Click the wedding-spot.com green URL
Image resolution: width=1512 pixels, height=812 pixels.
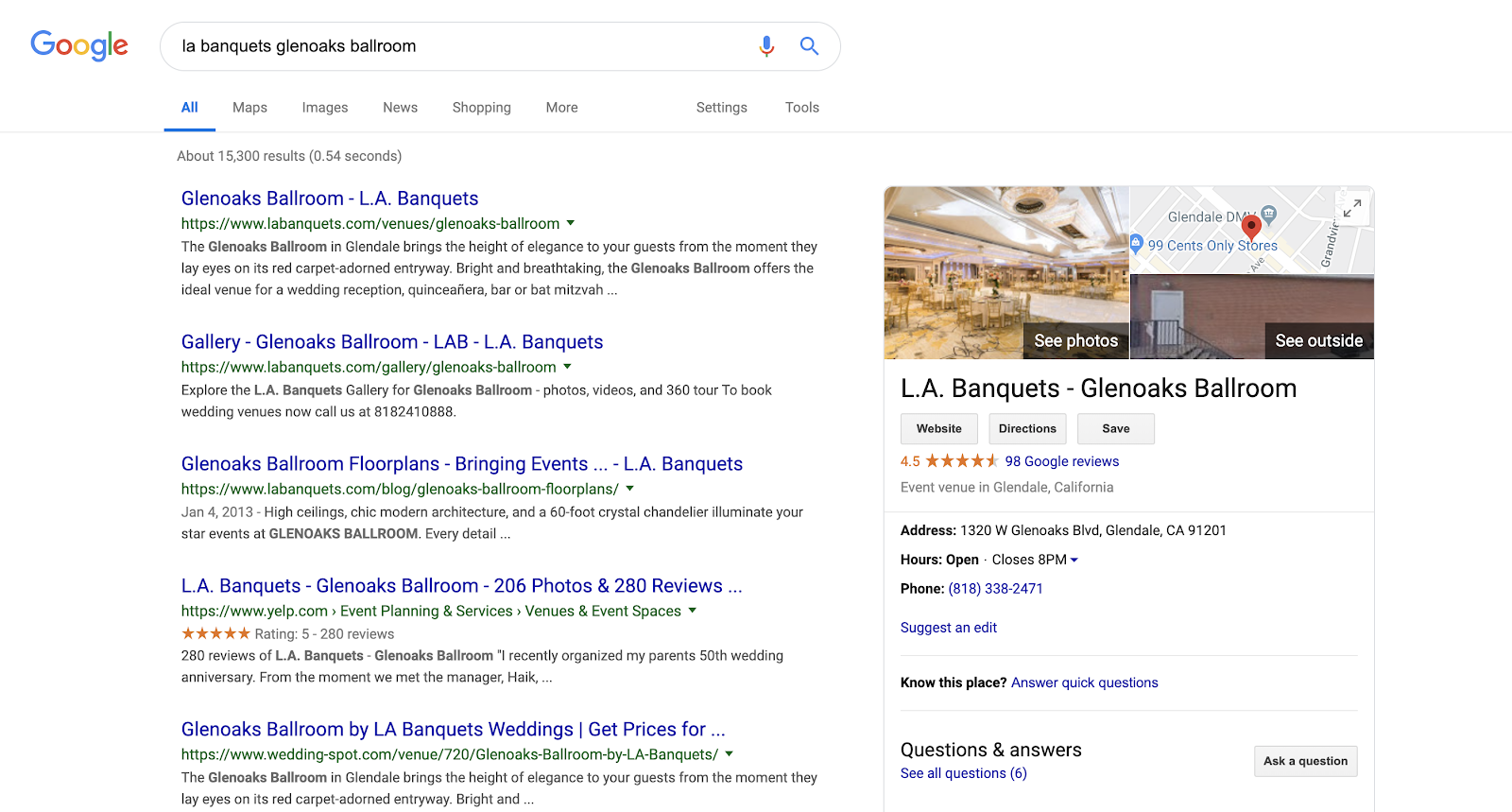[x=450, y=754]
